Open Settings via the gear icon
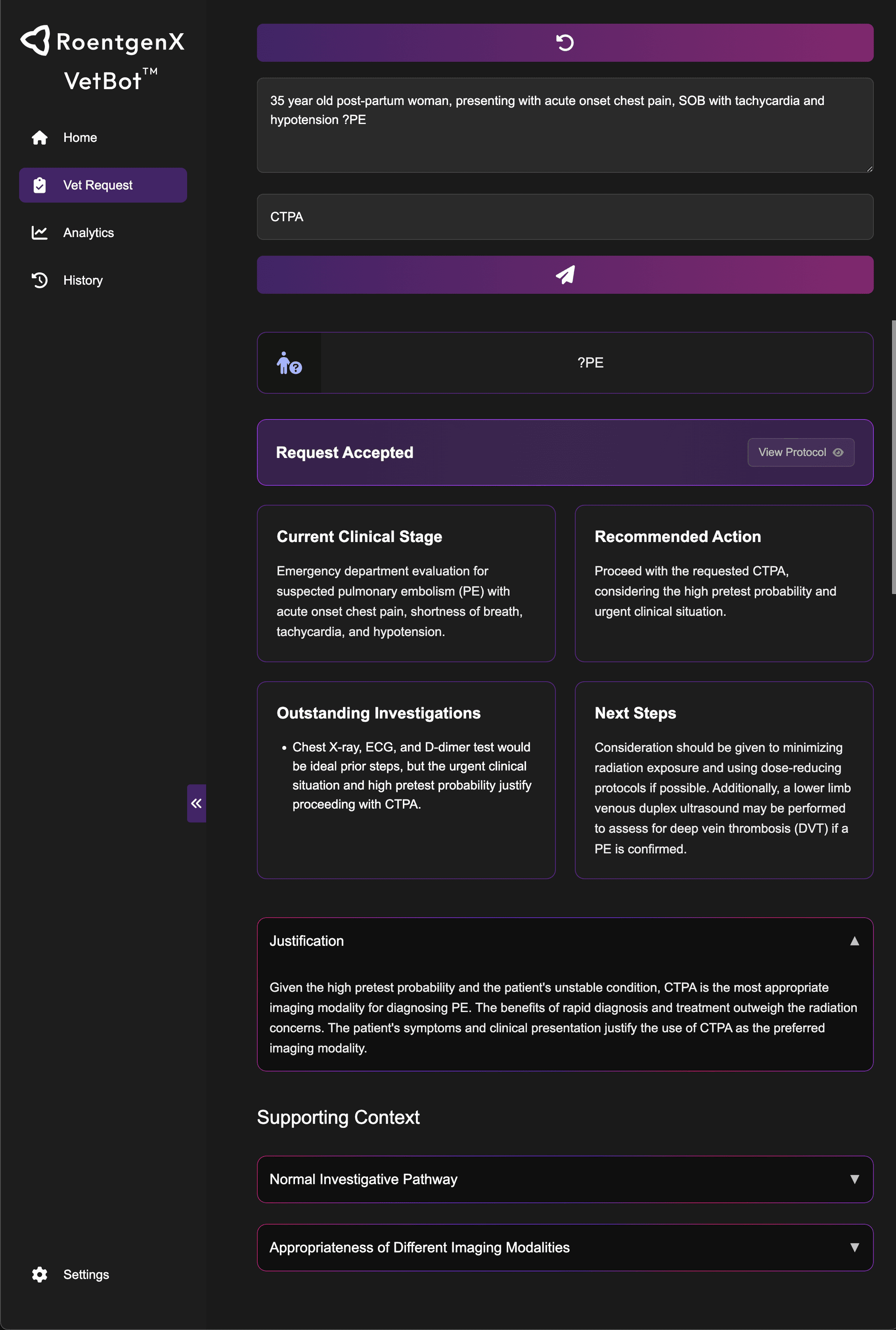 tap(39, 1274)
